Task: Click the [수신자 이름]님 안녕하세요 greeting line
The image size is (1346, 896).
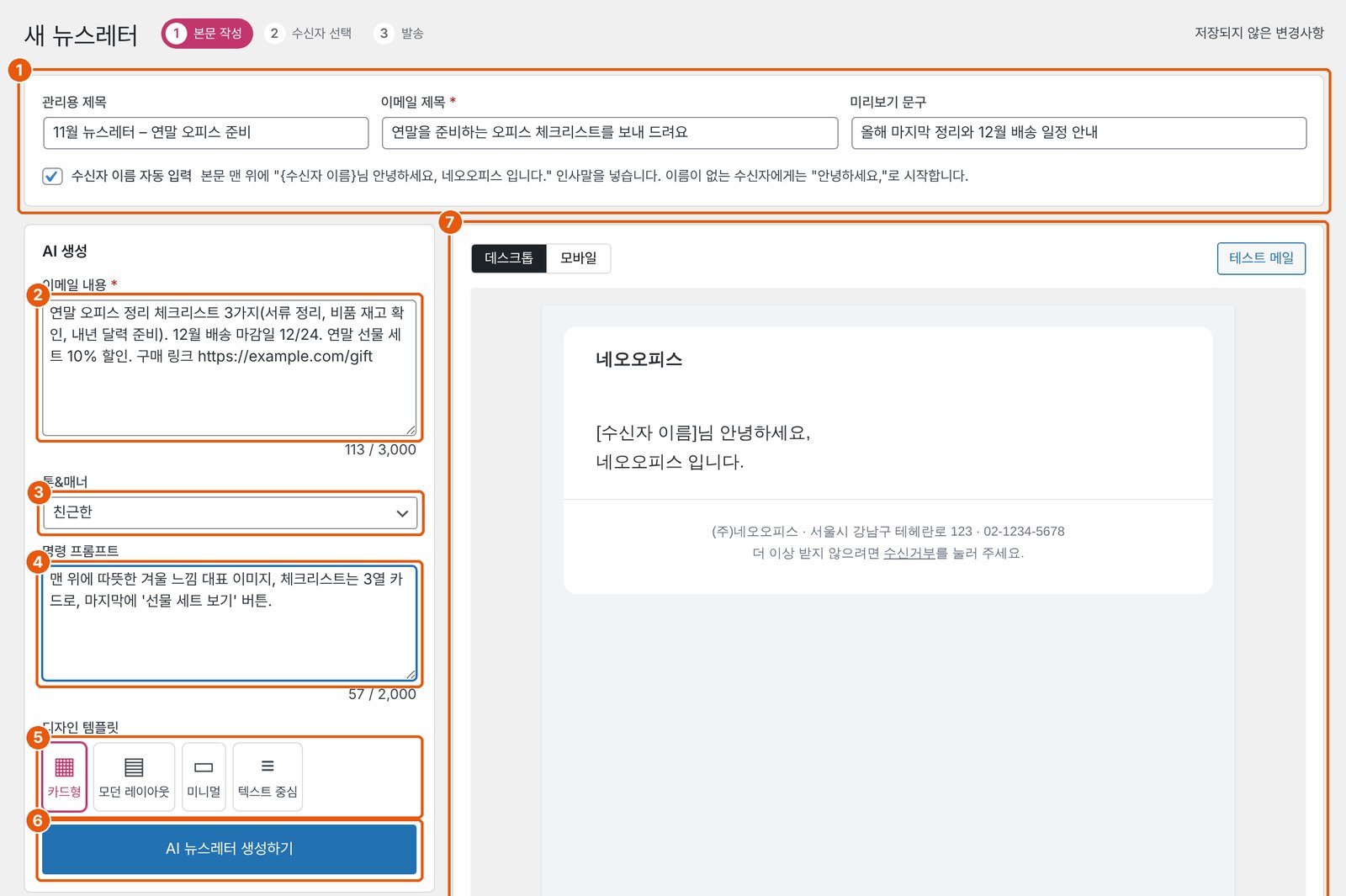Action: 703,432
